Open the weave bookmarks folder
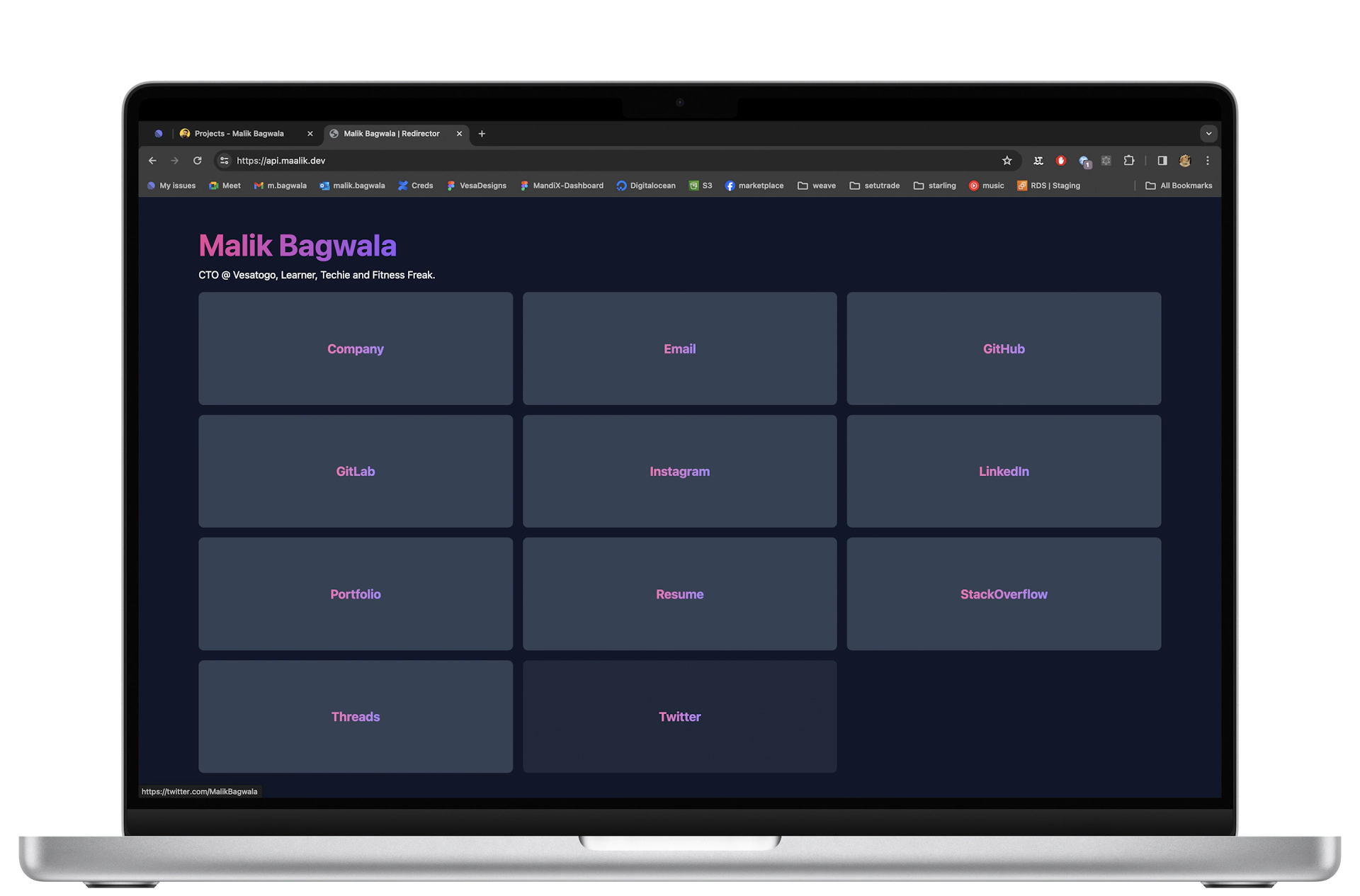1360x896 pixels. [817, 186]
